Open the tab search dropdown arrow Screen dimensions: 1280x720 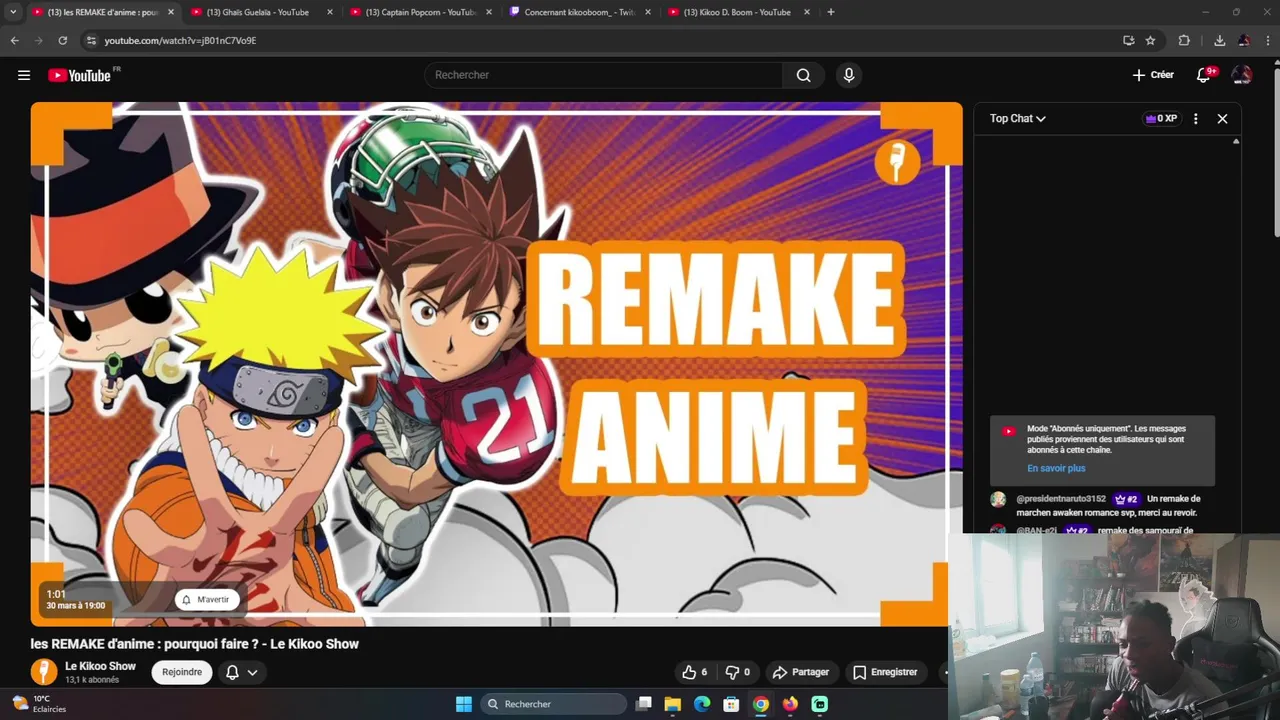point(13,12)
